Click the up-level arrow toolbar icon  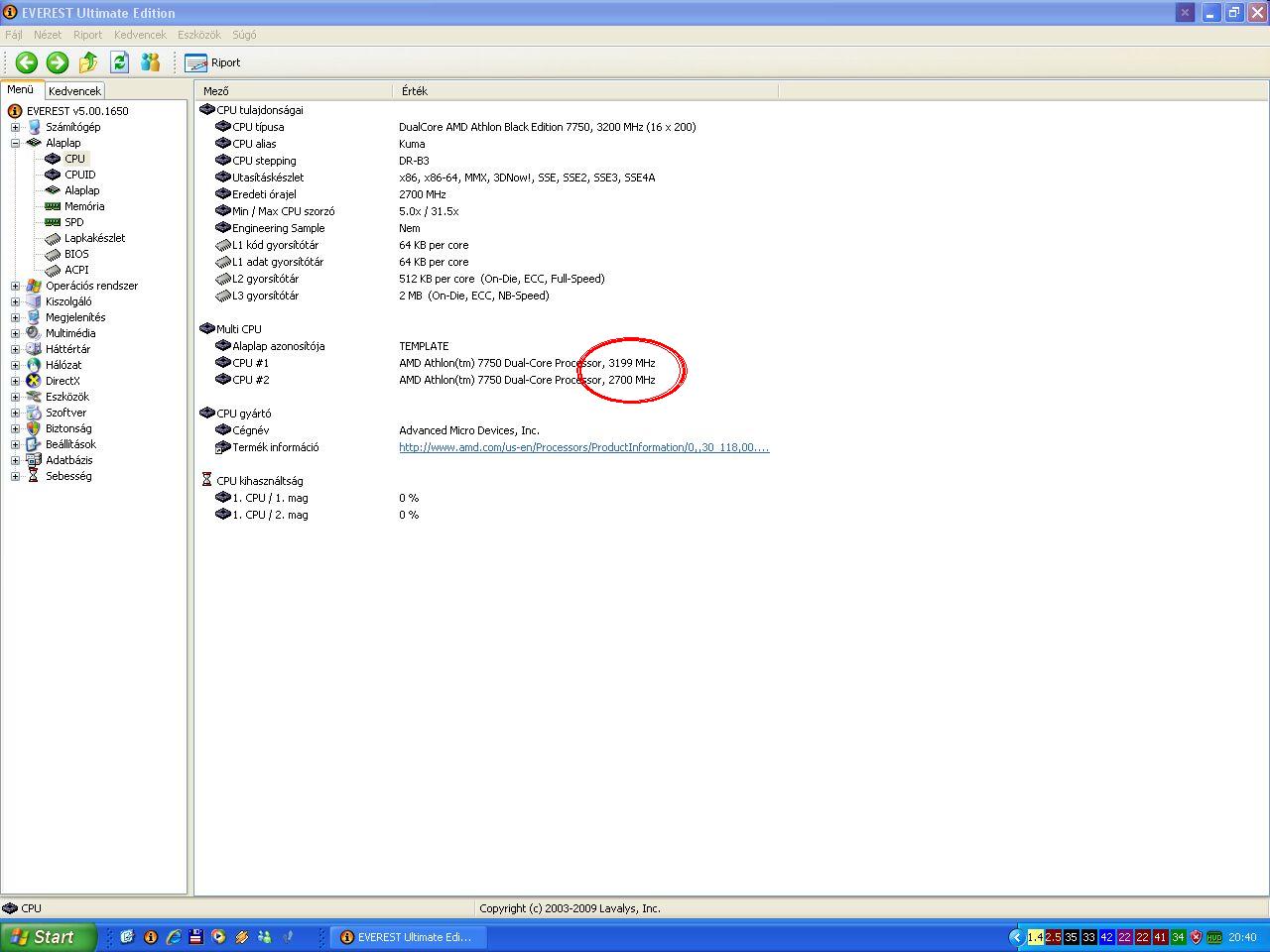coord(88,62)
